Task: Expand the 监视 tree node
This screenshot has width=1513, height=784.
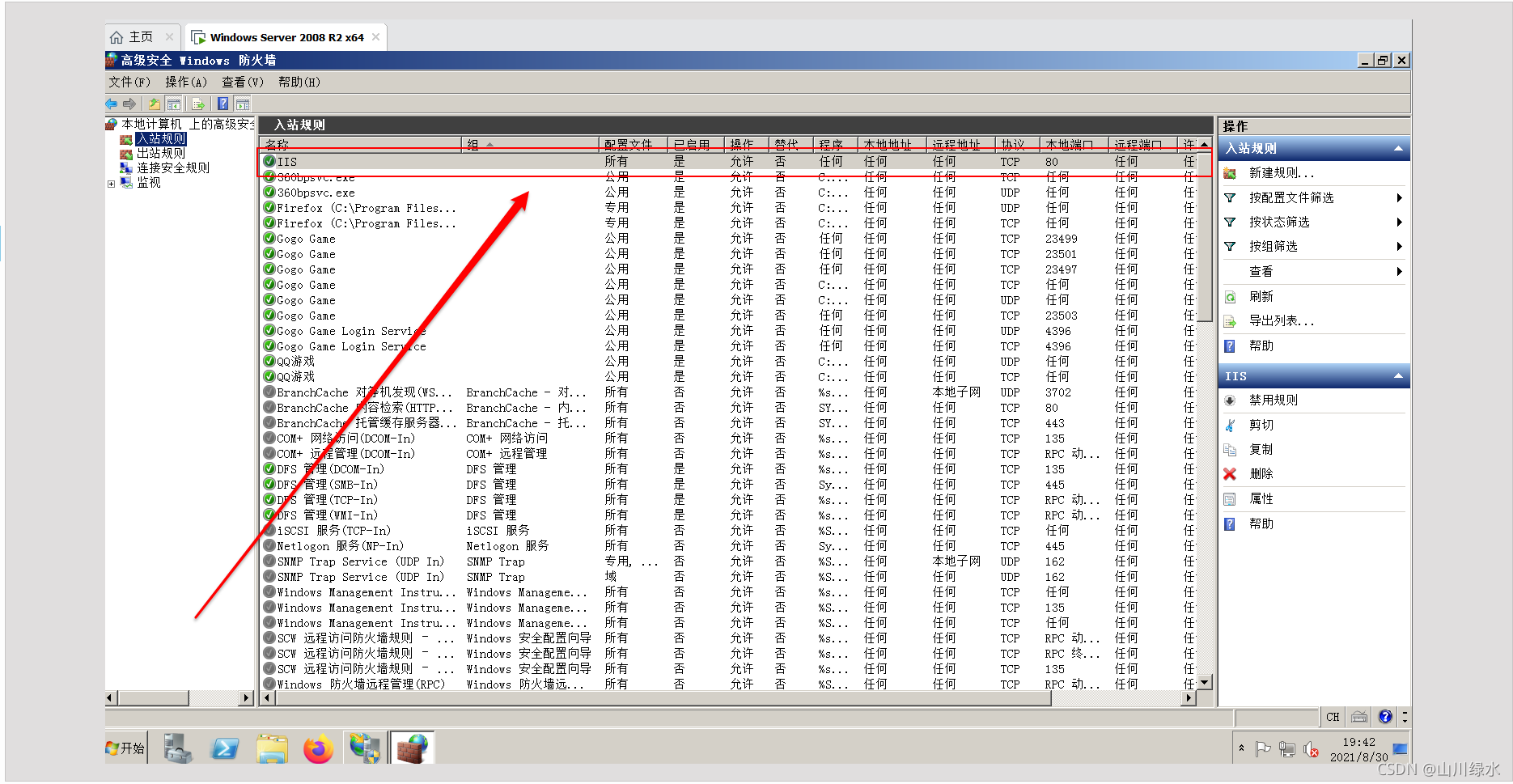Action: coord(112,184)
